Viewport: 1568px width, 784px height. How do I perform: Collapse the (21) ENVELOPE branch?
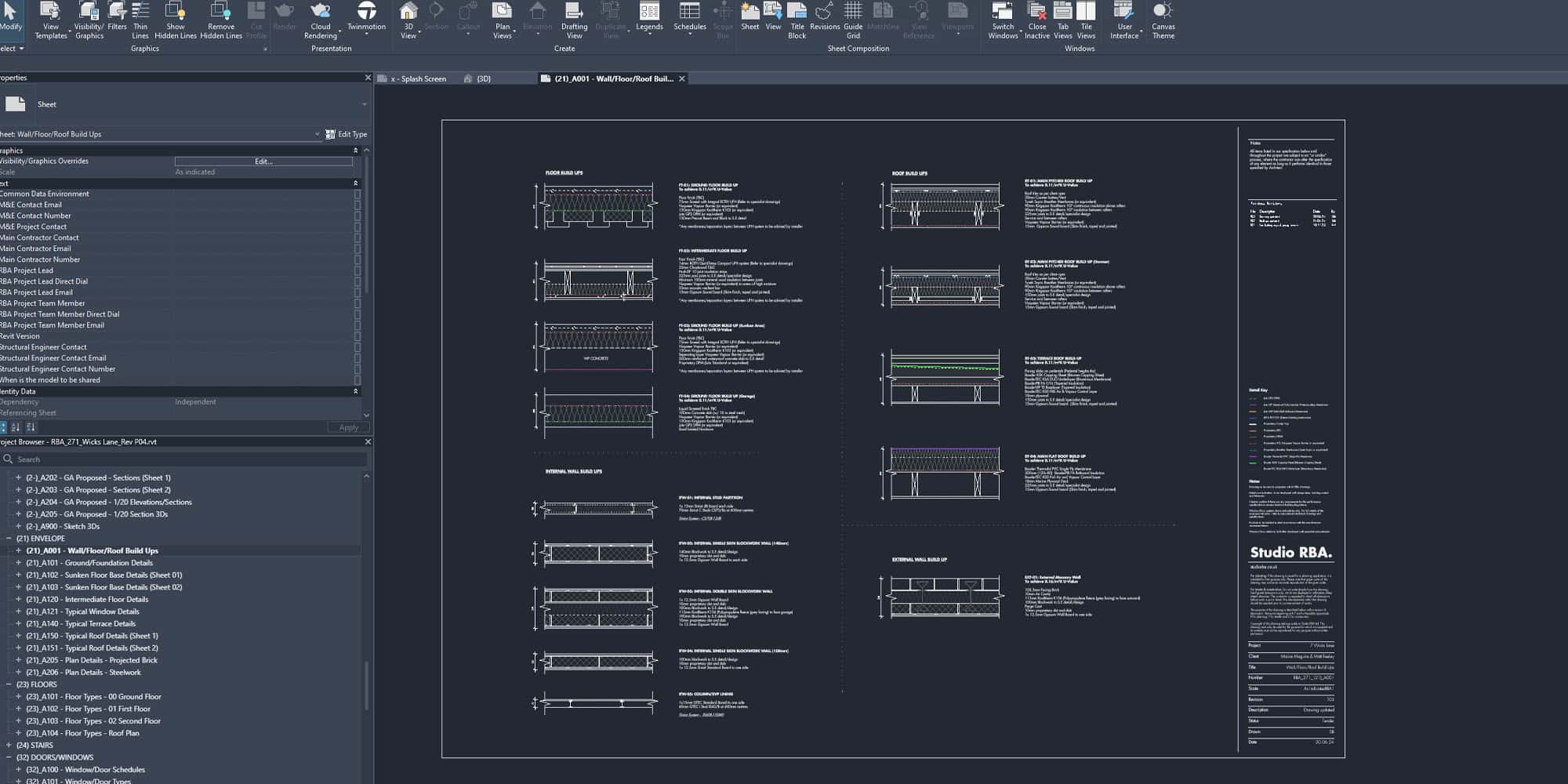9,539
